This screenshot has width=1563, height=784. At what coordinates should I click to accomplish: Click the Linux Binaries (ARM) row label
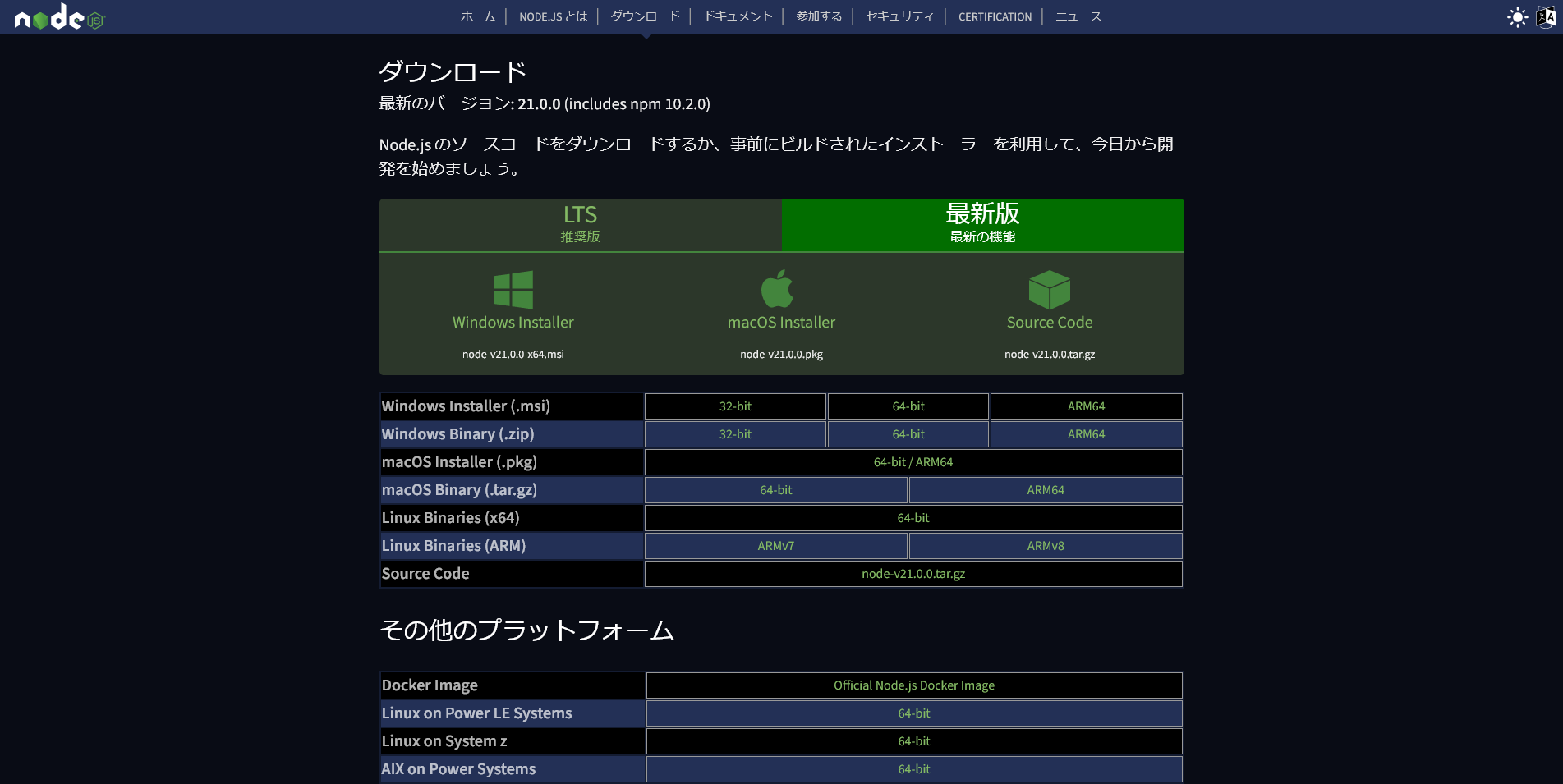click(x=453, y=546)
